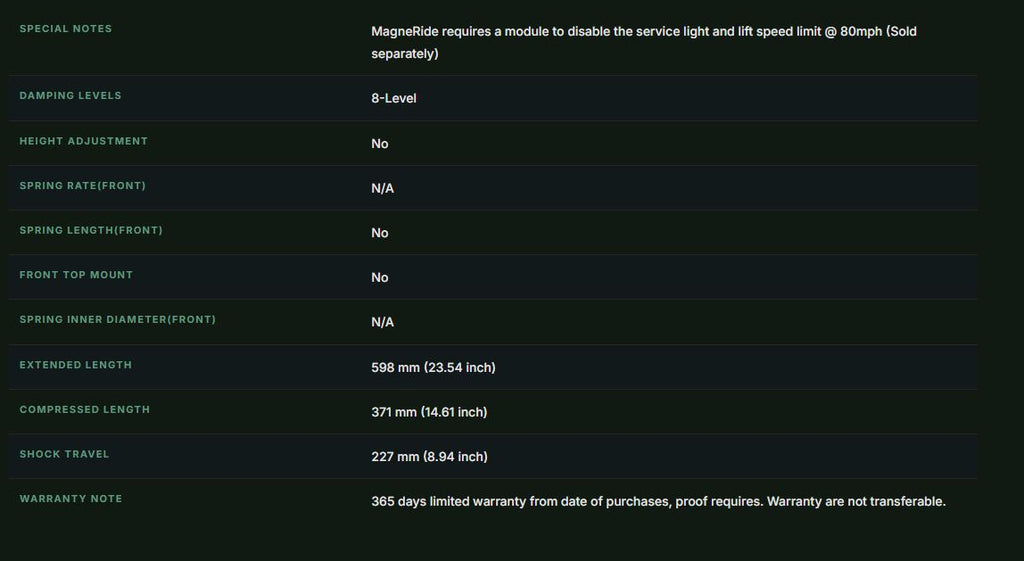The image size is (1024, 561).
Task: Click the 8-Level damping value
Action: click(394, 98)
